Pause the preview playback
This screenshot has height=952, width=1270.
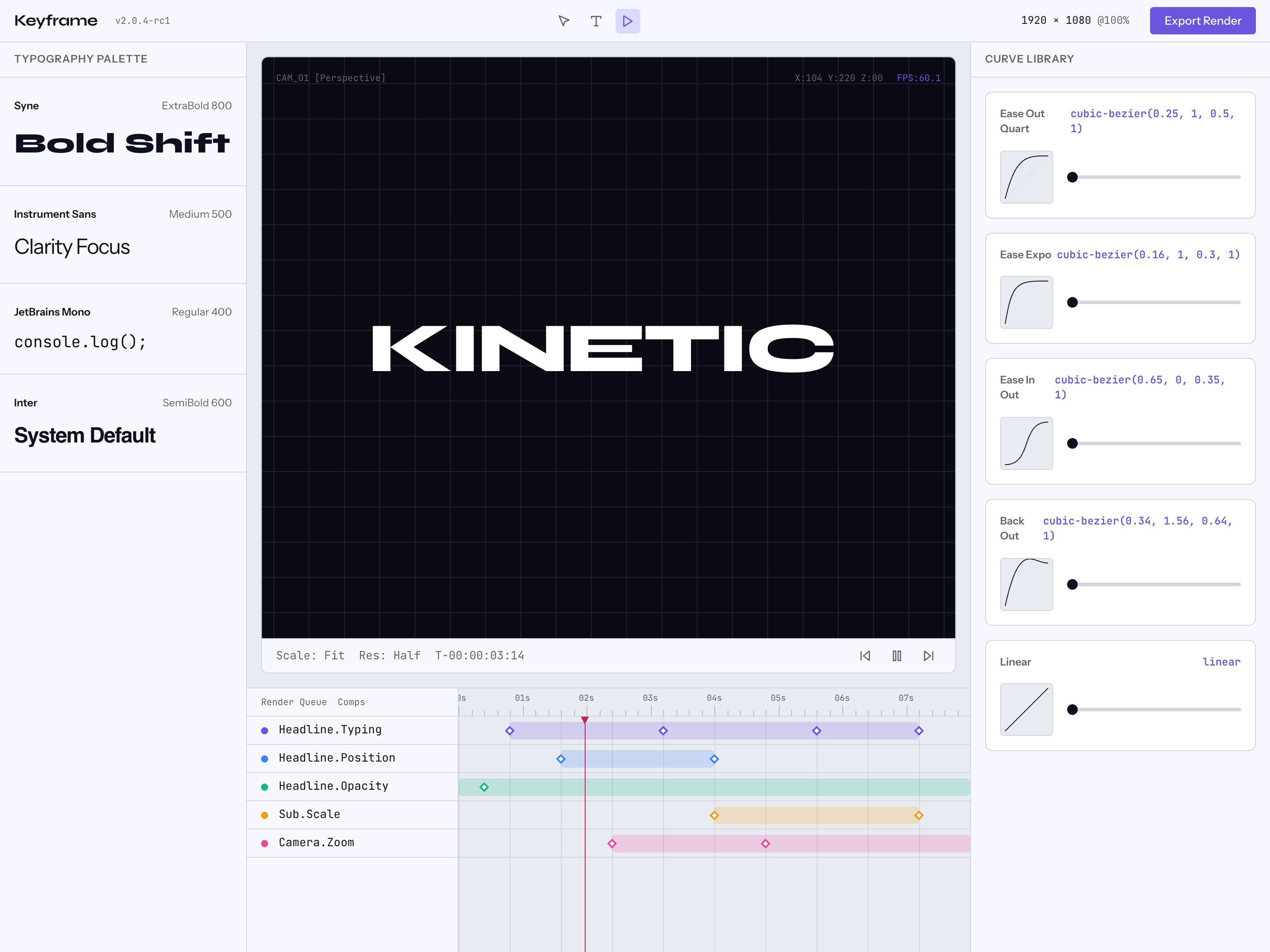click(897, 655)
